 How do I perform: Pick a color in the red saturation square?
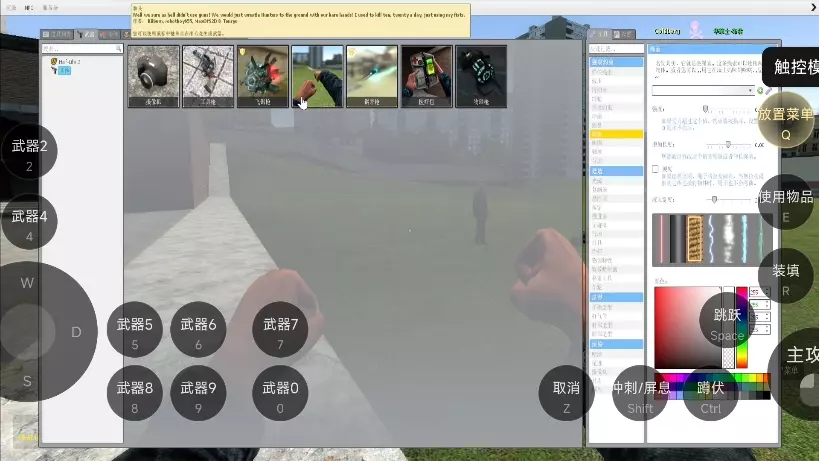point(687,327)
